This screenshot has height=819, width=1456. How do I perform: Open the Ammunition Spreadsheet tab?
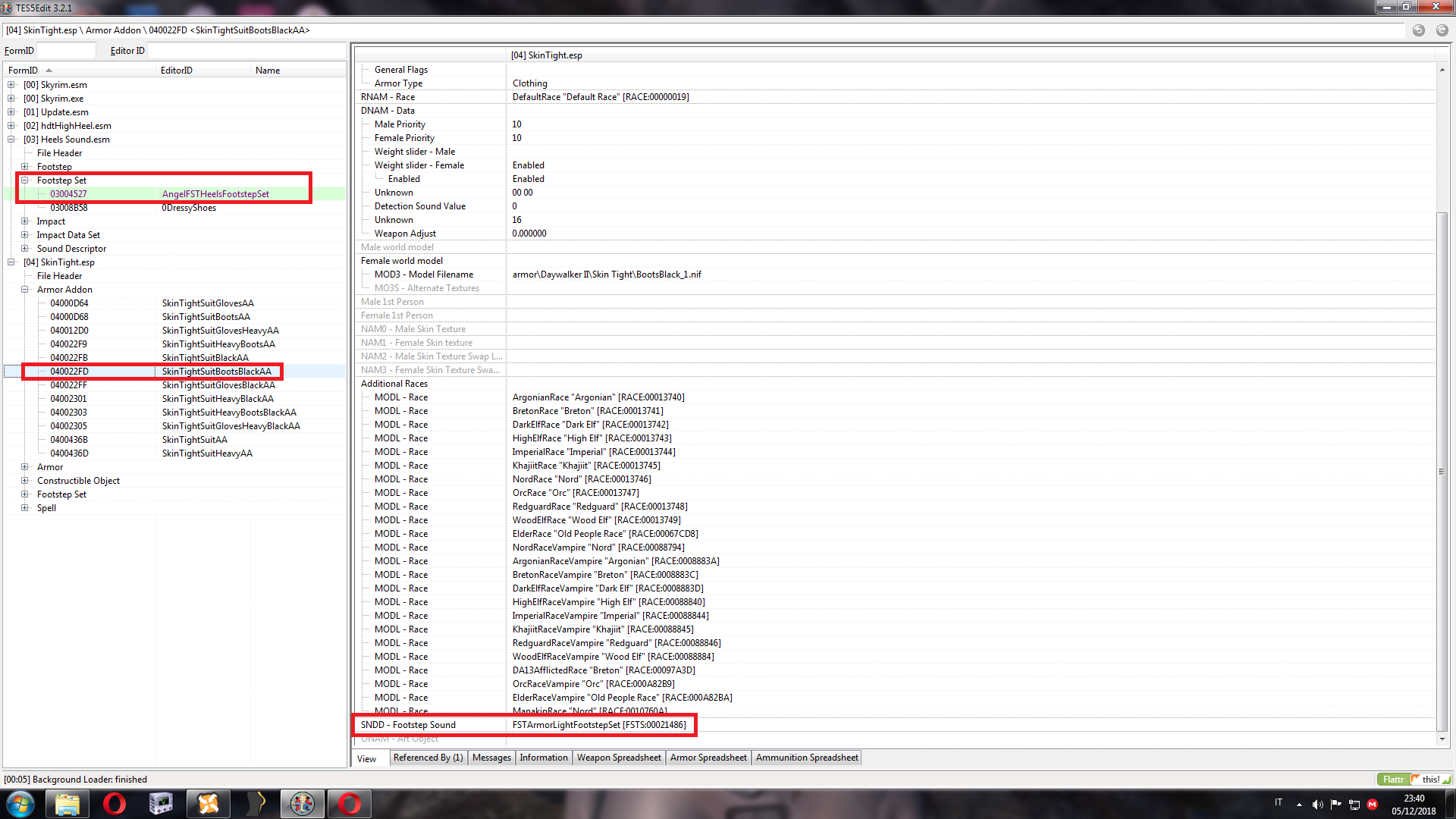click(x=807, y=758)
